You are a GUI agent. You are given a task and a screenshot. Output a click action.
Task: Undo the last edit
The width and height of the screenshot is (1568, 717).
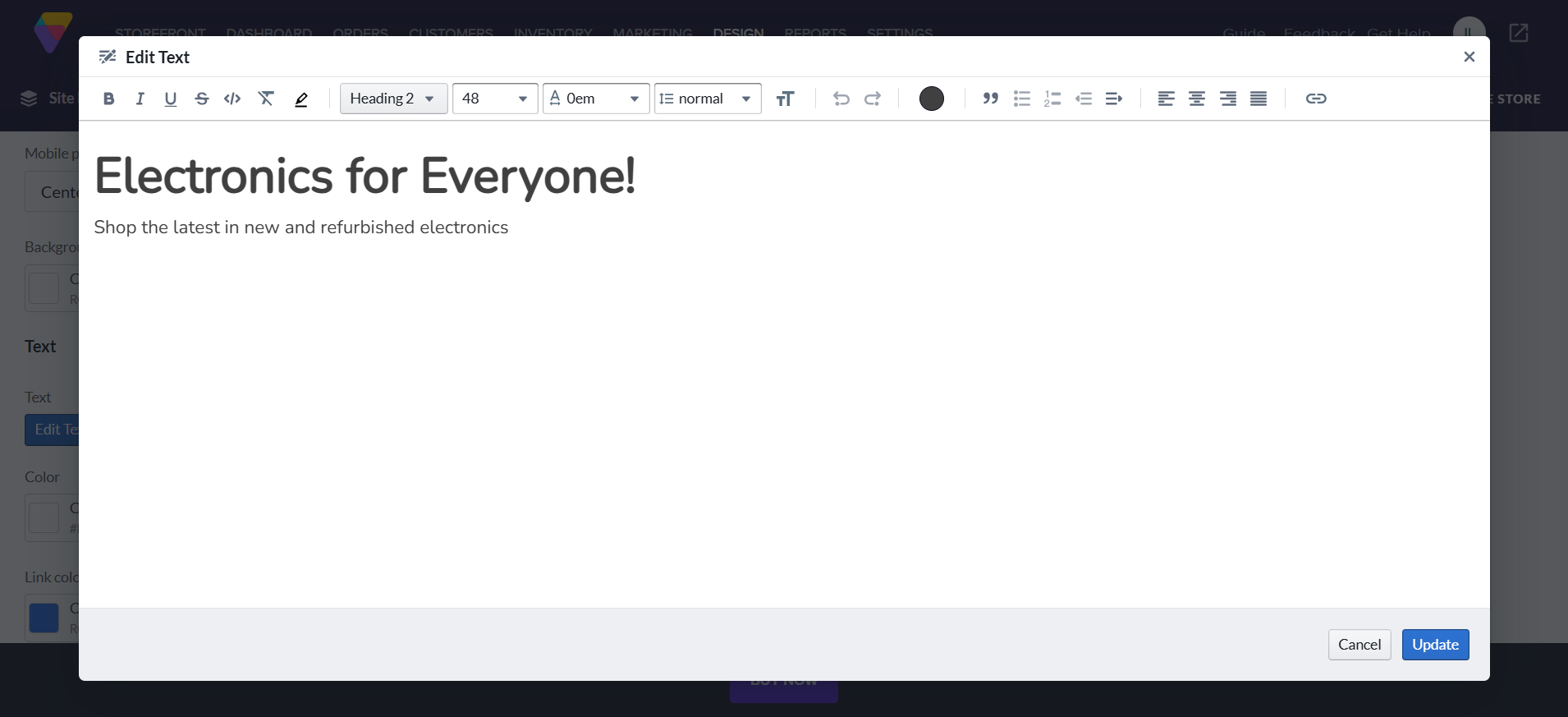click(841, 99)
